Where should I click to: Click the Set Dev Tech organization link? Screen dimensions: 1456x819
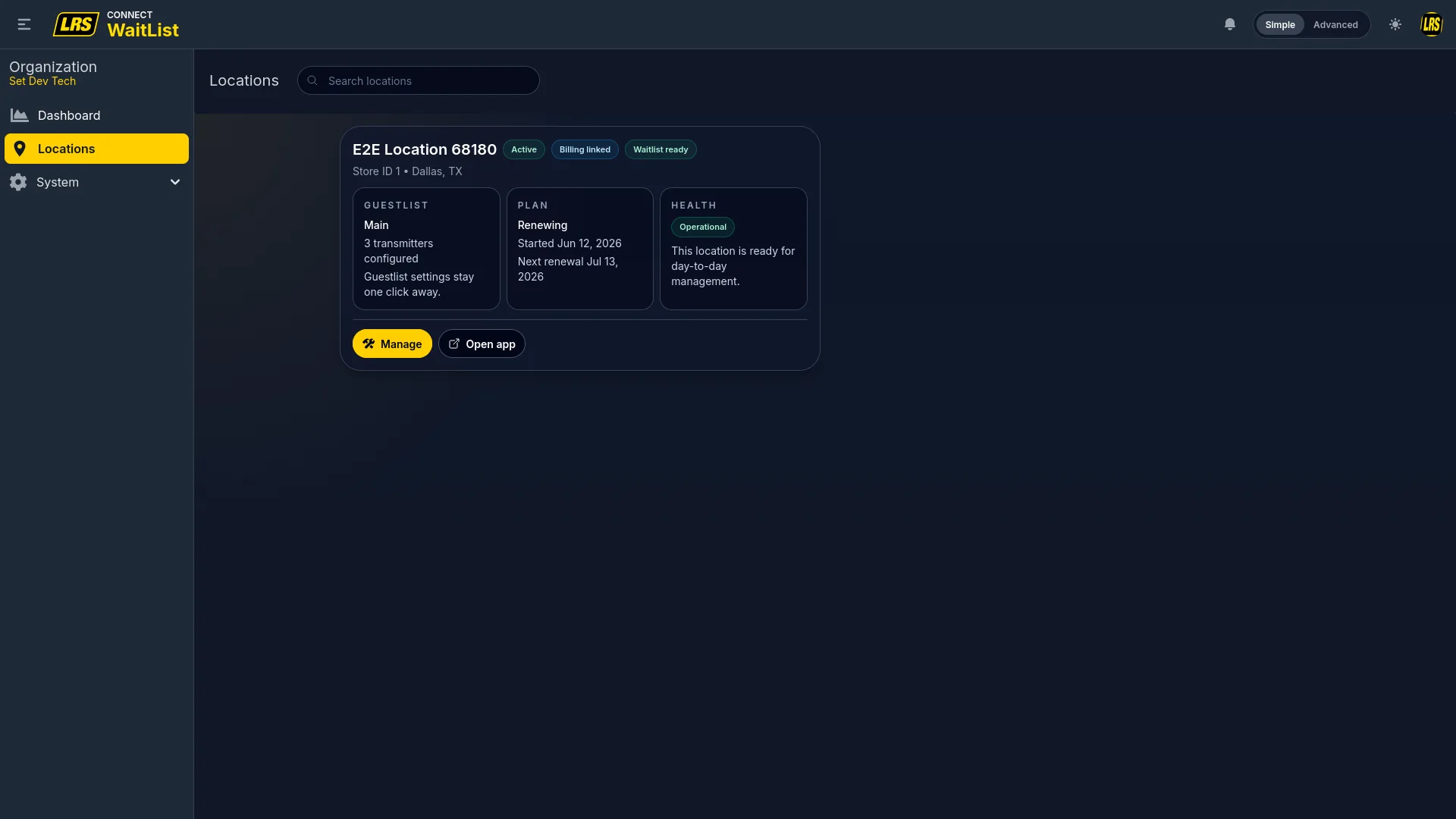[x=42, y=81]
